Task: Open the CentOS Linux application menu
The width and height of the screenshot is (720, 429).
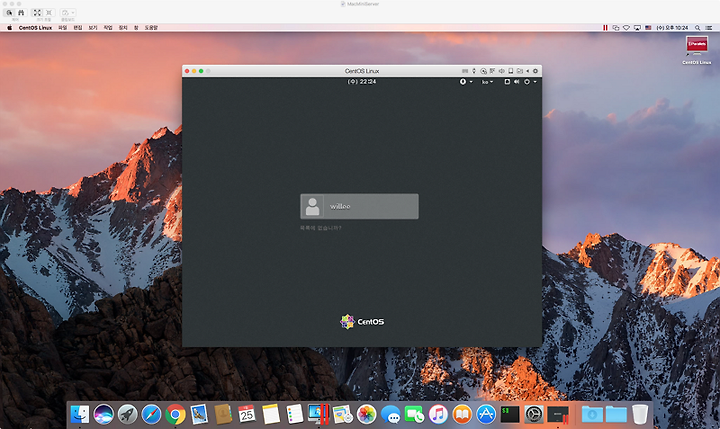Action: [35, 28]
